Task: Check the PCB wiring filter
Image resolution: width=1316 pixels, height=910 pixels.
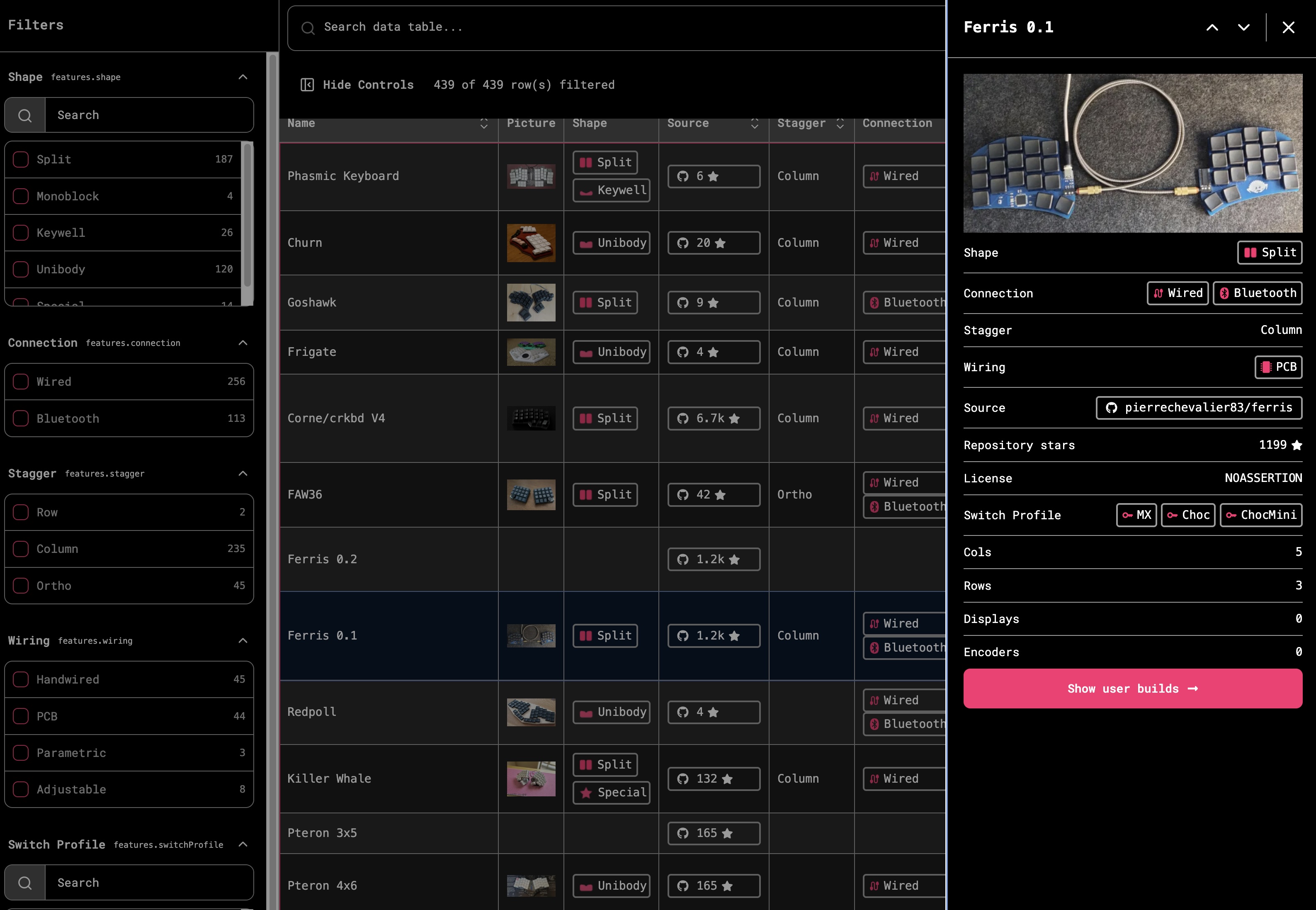Action: tap(21, 716)
